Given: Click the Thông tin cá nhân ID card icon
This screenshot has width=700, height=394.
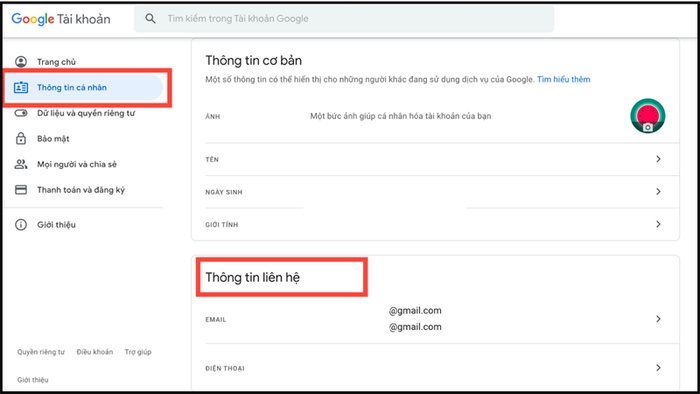Looking at the screenshot, I should (x=21, y=87).
